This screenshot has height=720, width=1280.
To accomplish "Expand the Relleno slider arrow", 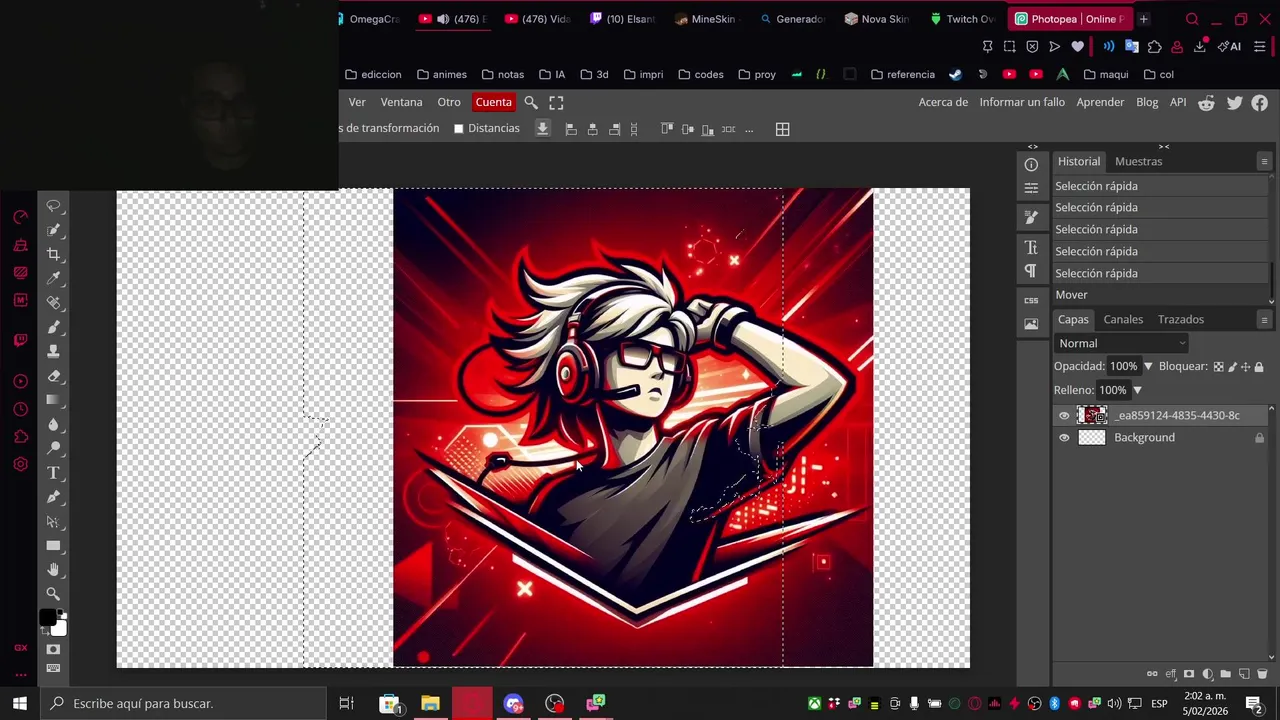I will (x=1137, y=390).
